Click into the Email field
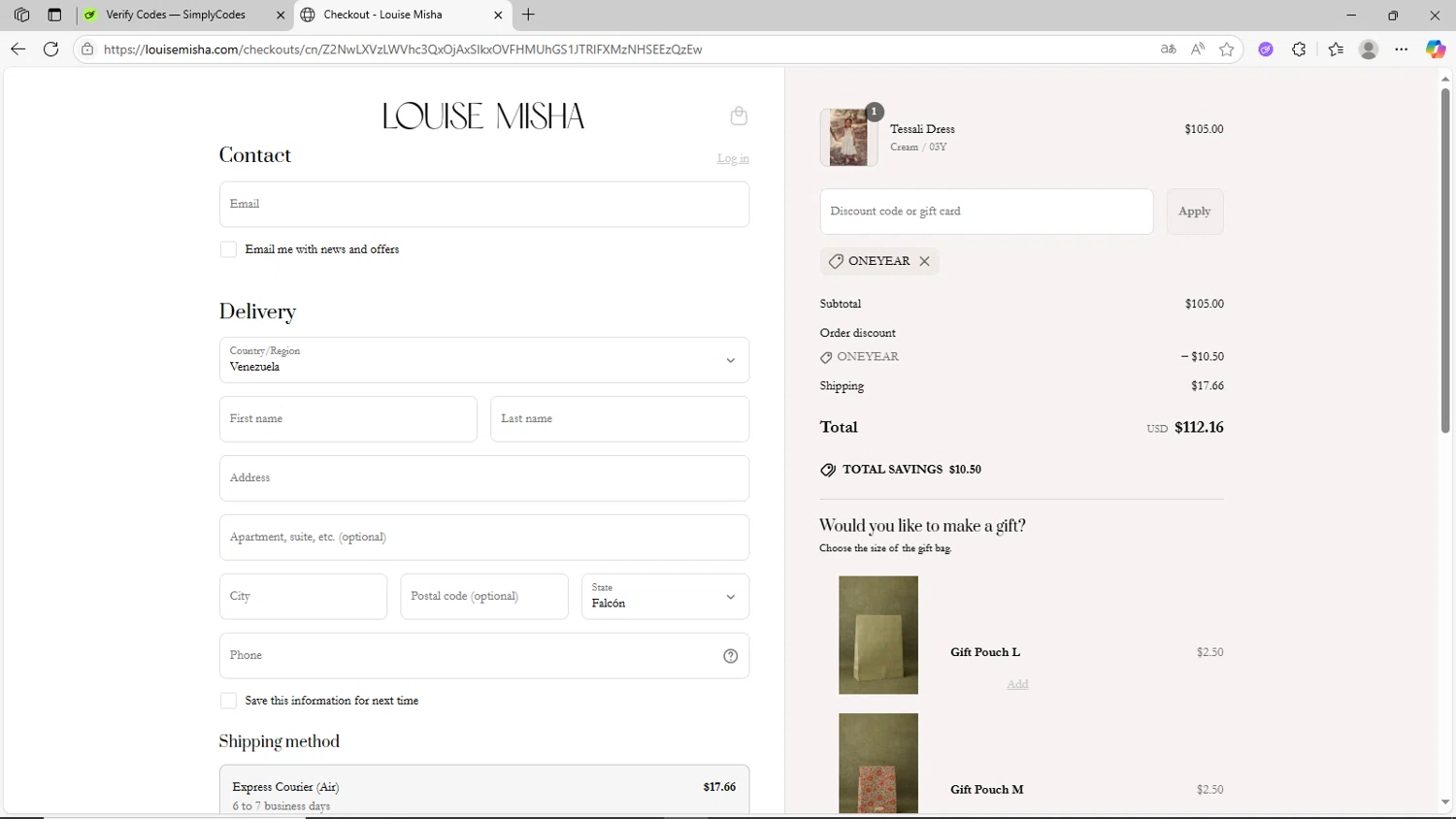 tap(484, 204)
